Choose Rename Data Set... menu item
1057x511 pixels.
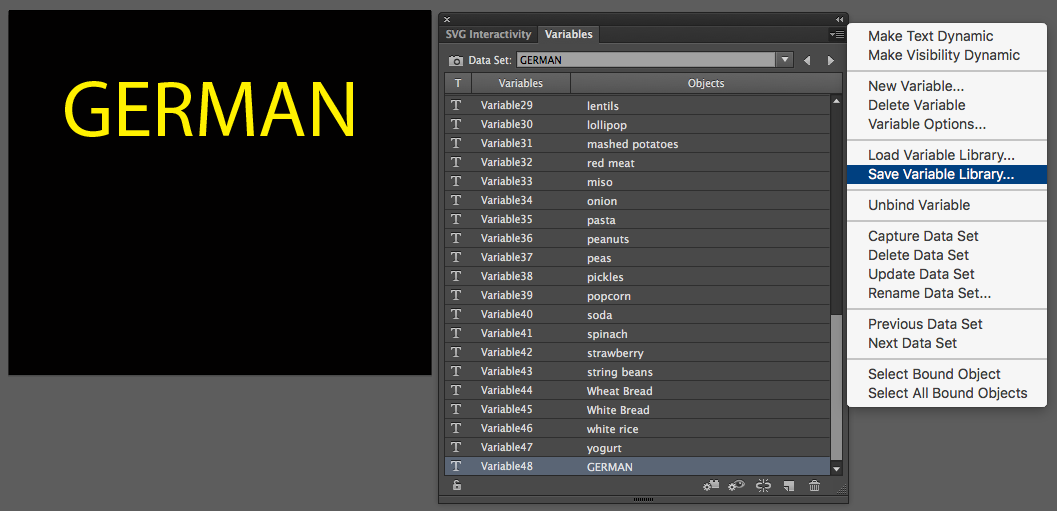tap(929, 293)
